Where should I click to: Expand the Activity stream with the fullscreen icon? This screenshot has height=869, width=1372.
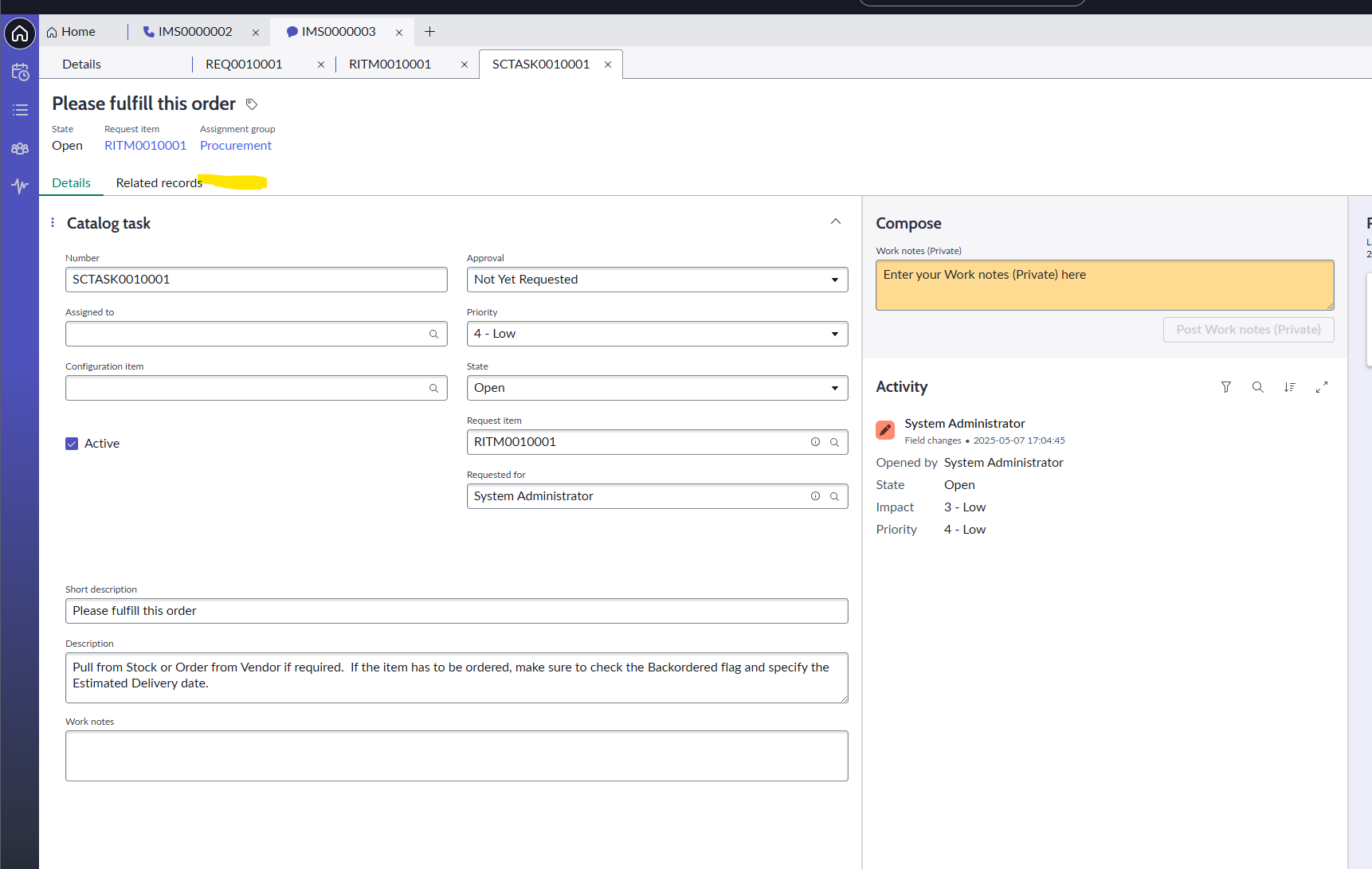[1322, 387]
